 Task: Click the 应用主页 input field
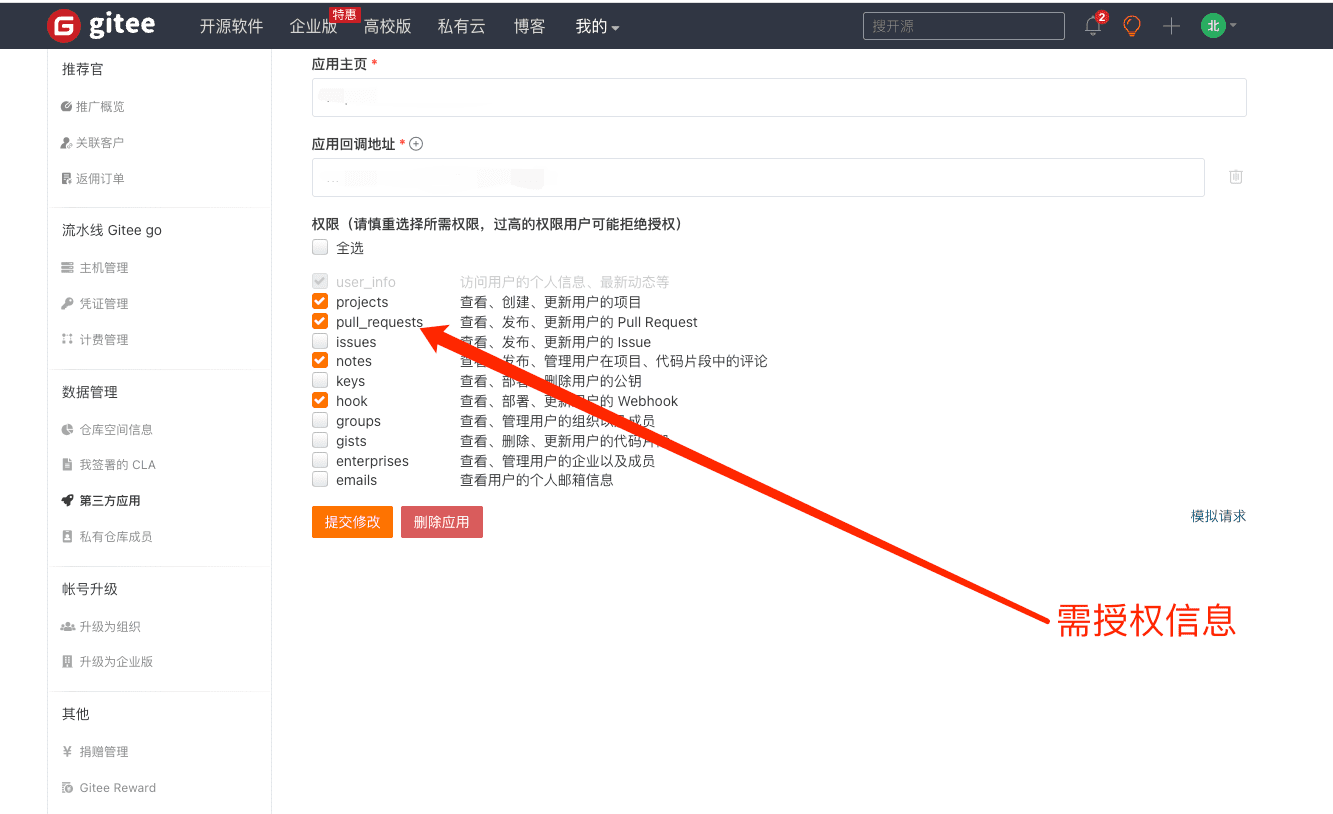779,97
